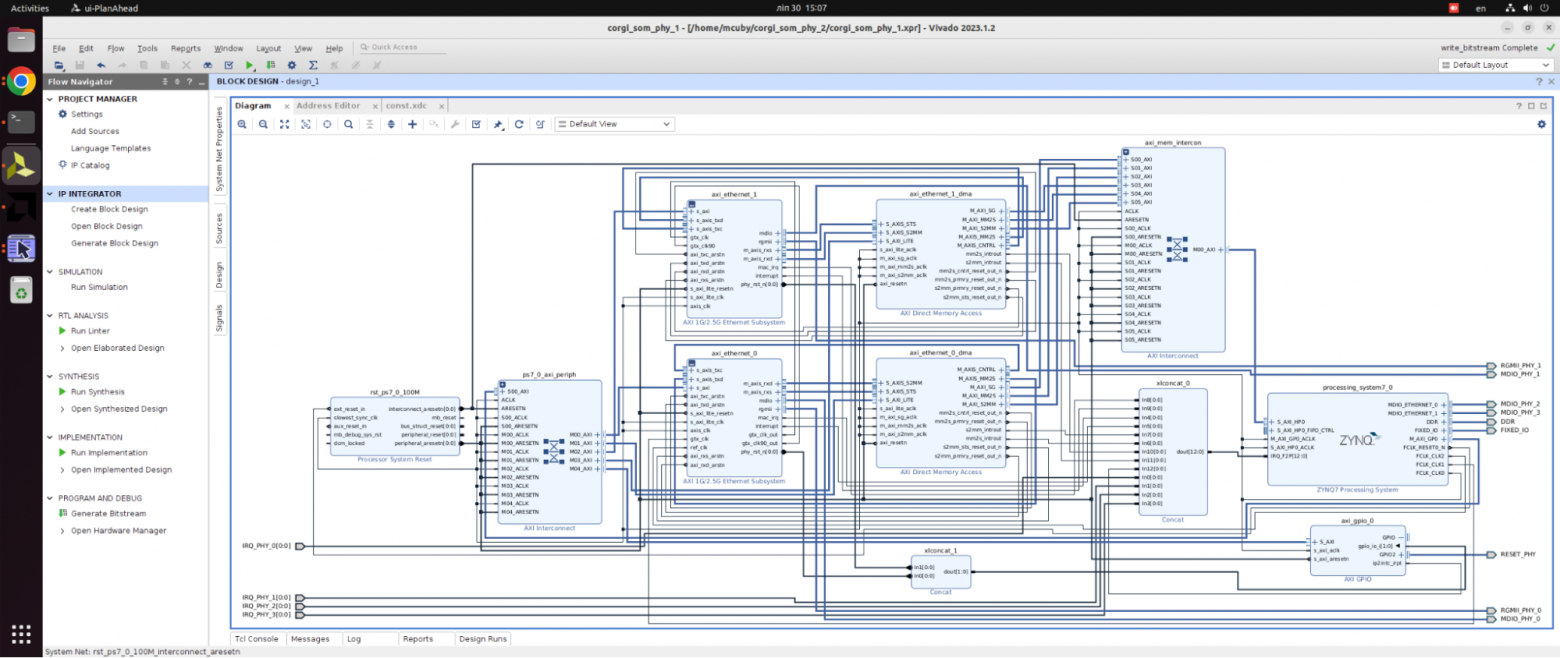Collapse the PROJECT MANAGER section
The width and height of the screenshot is (1560, 658).
[51, 99]
